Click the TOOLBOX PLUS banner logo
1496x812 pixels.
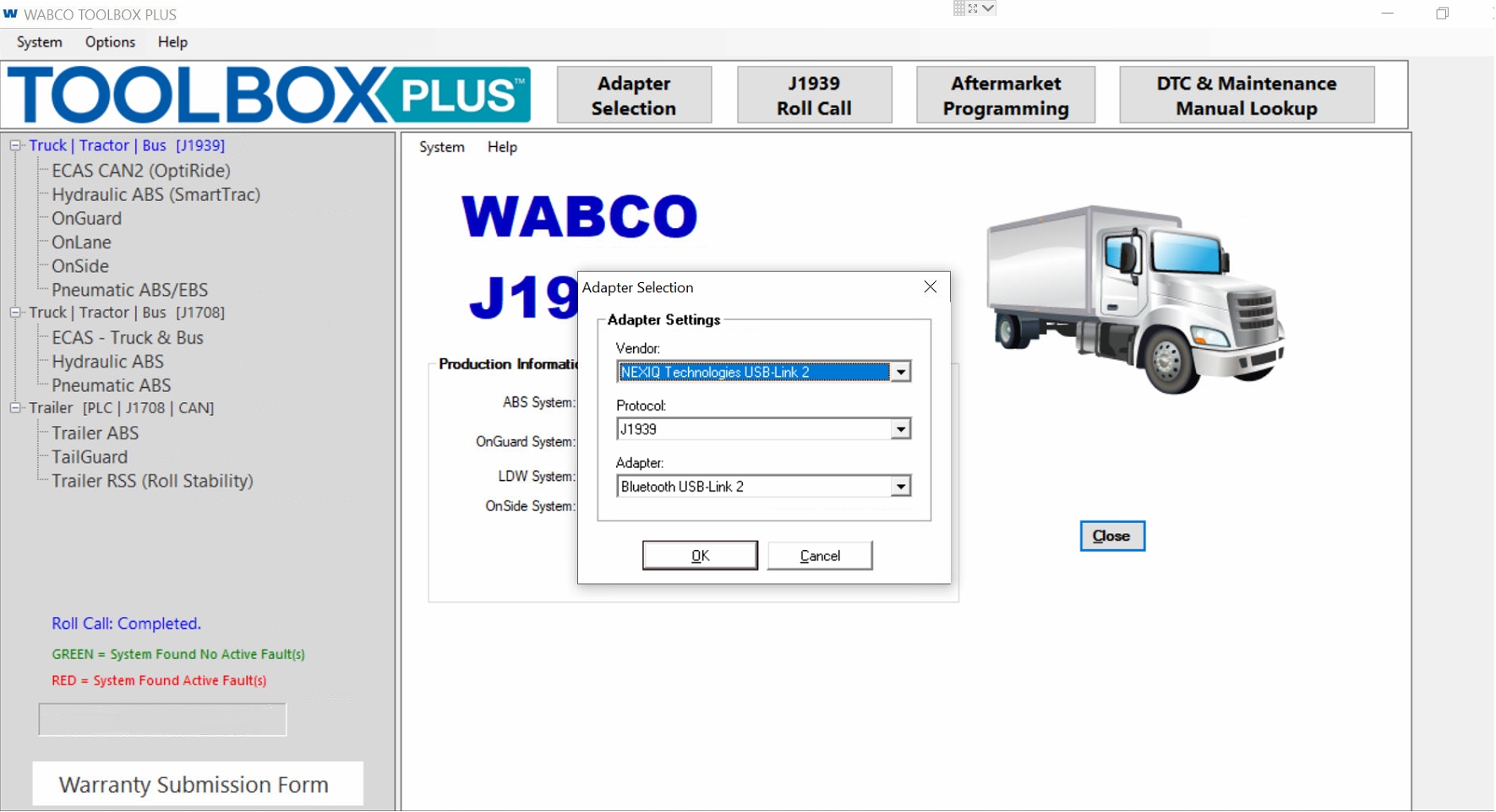pyautogui.click(x=266, y=95)
